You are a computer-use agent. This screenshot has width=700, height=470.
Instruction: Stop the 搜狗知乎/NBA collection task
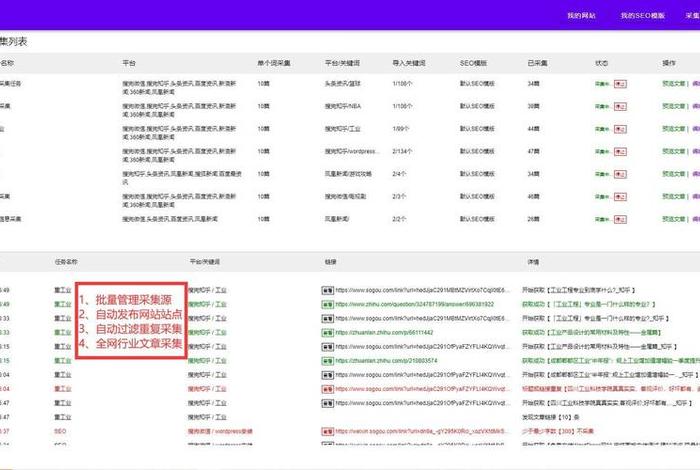pyautogui.click(x=620, y=107)
